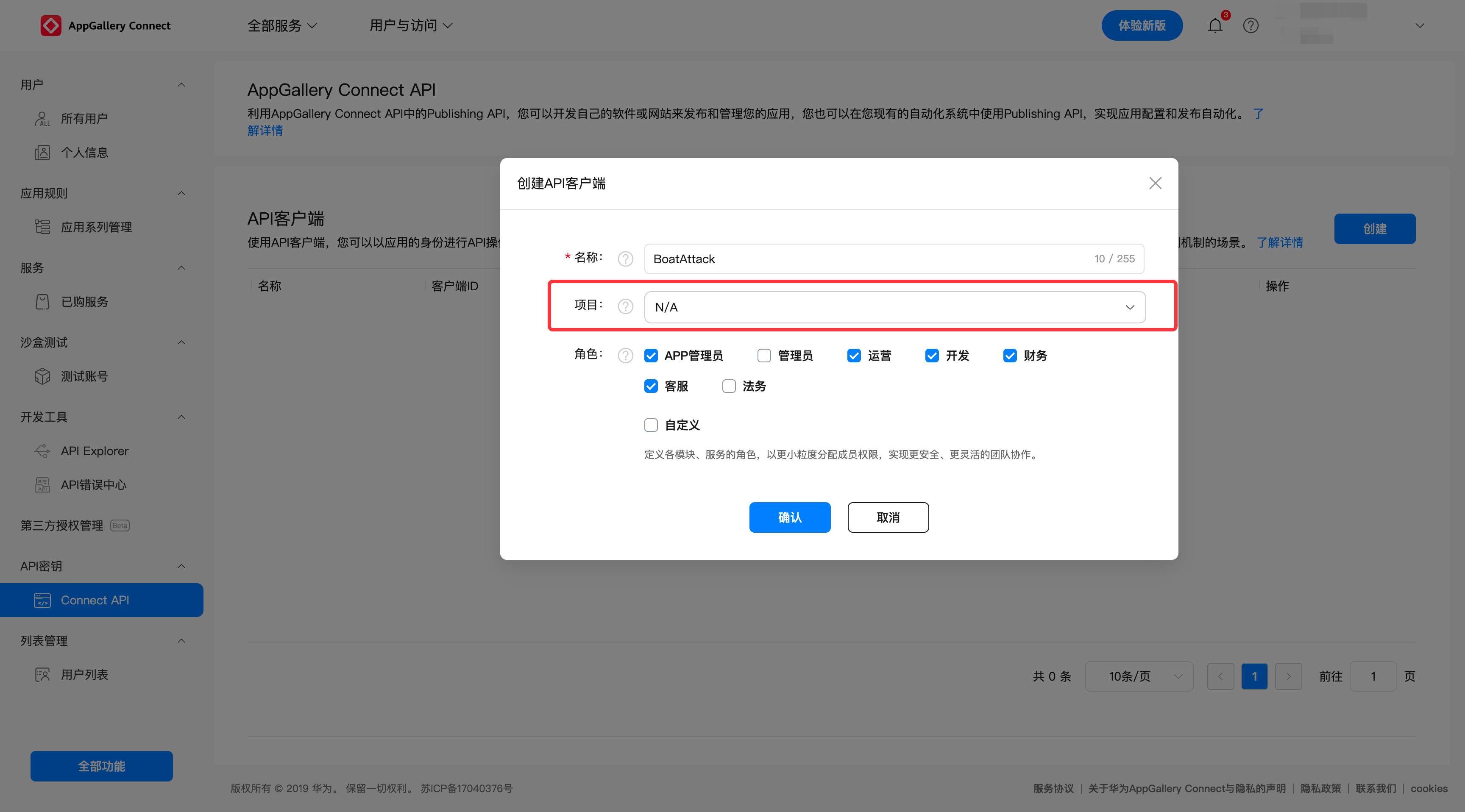
Task: Open the 用户与访问 top menu
Action: [411, 25]
